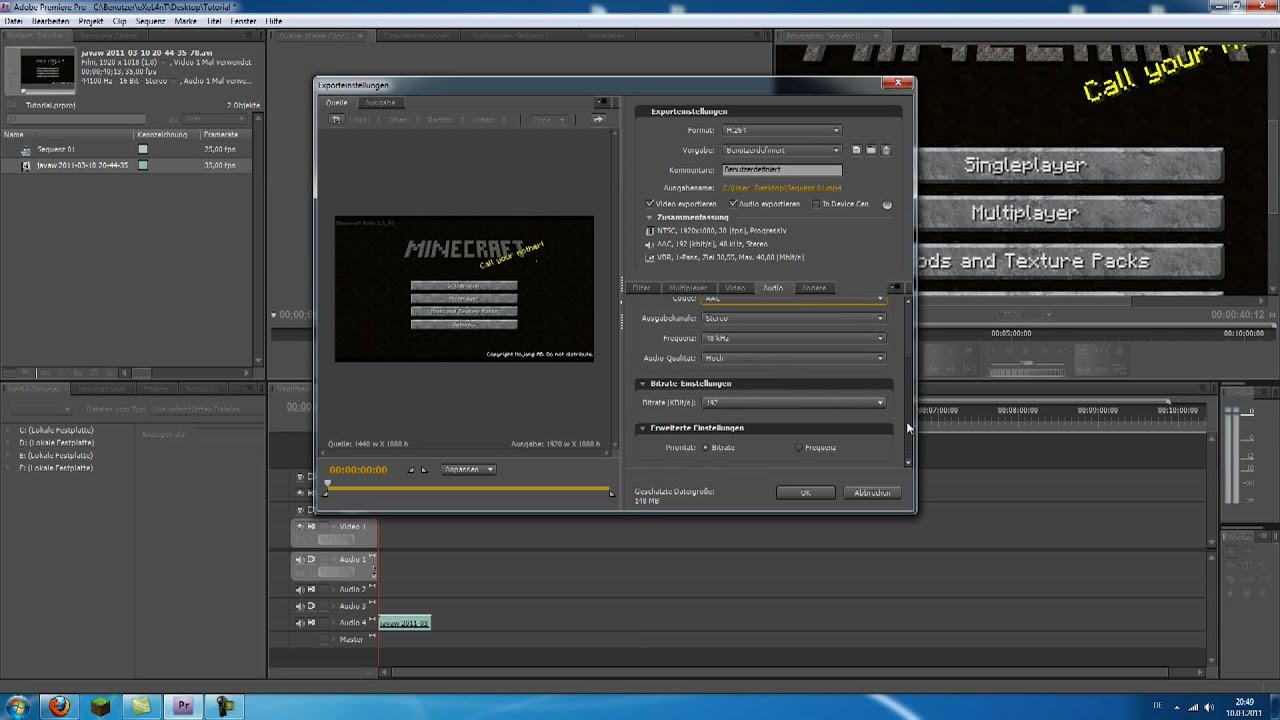Toggle sync lock on Video 1 track
1280x720 pixels.
[312, 526]
